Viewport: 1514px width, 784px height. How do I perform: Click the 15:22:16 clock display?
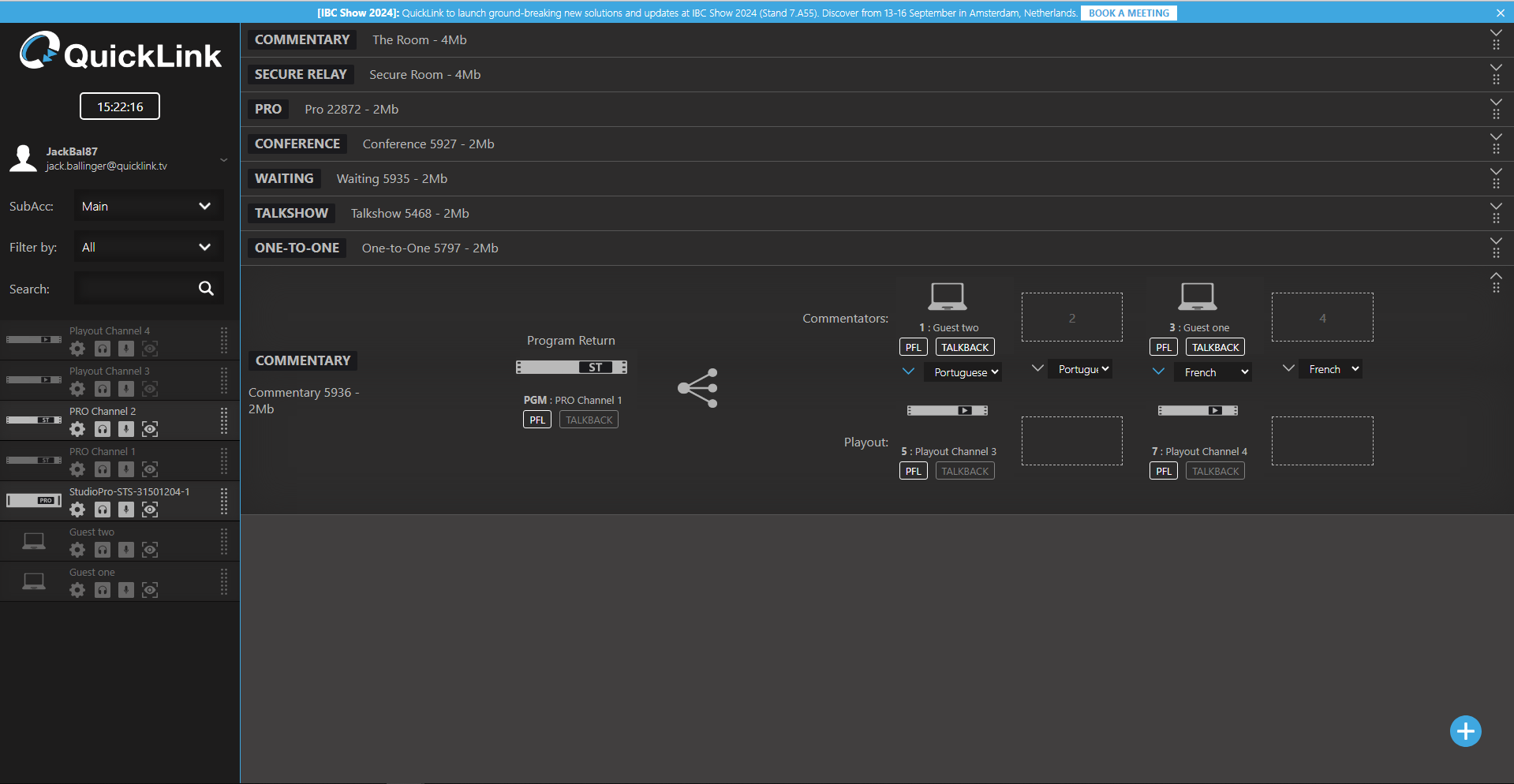point(120,106)
